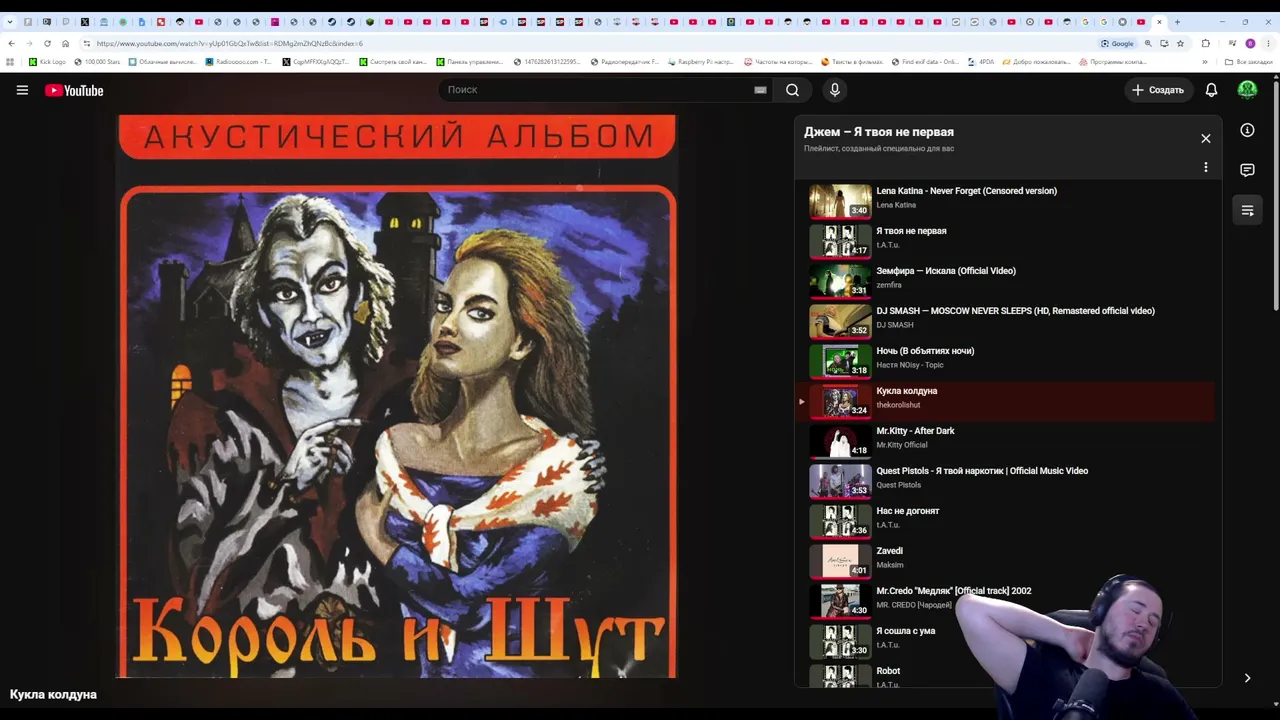This screenshot has height=720, width=1280.
Task: Go to the YouTube home logo
Action: 74,90
